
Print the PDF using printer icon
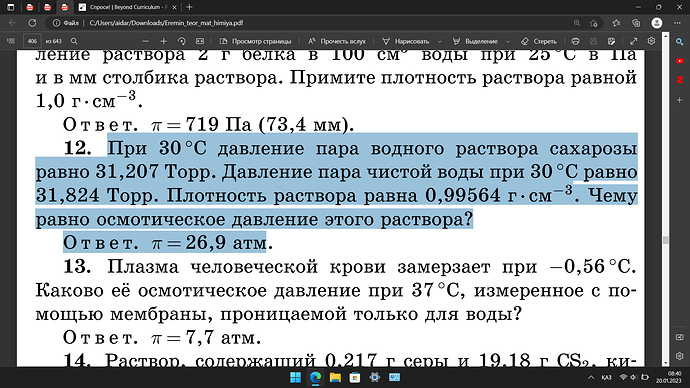(575, 41)
